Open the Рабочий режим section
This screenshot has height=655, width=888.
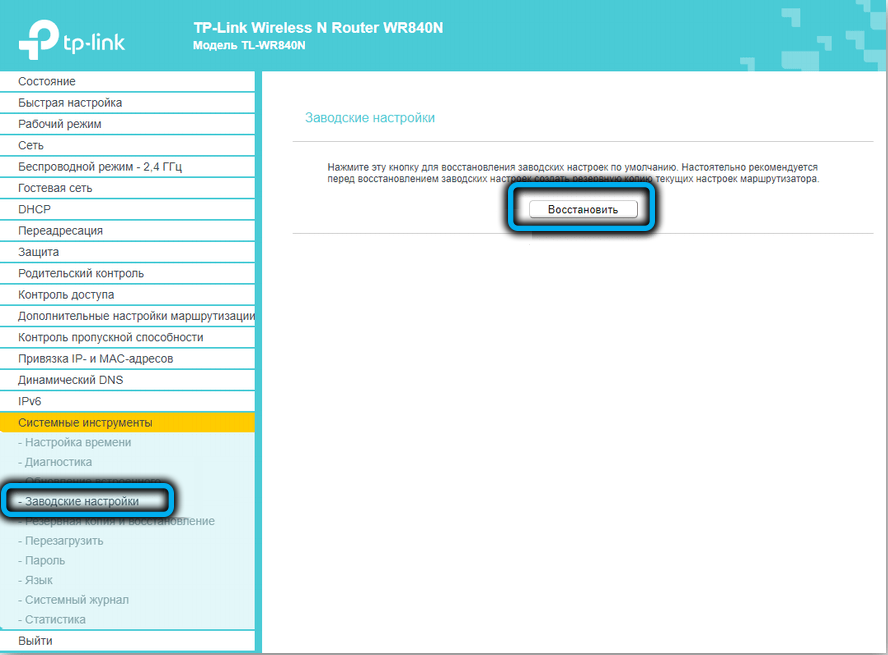click(x=60, y=124)
